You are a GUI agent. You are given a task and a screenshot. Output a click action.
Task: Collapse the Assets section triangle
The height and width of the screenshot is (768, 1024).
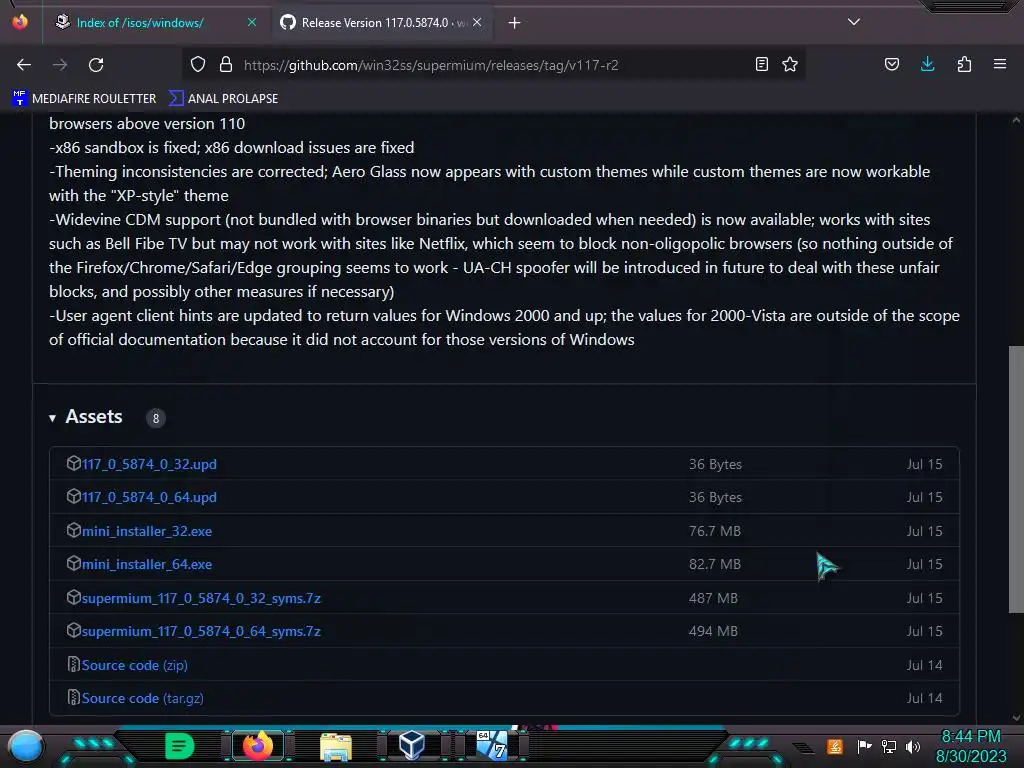[52, 418]
